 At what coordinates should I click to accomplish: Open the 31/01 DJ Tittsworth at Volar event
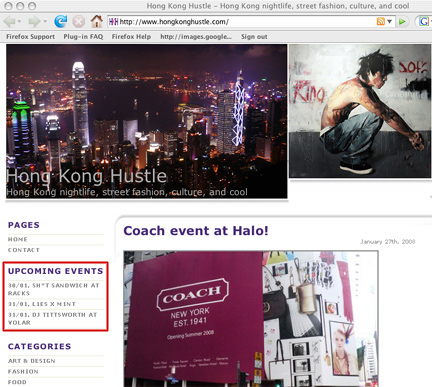(52, 319)
